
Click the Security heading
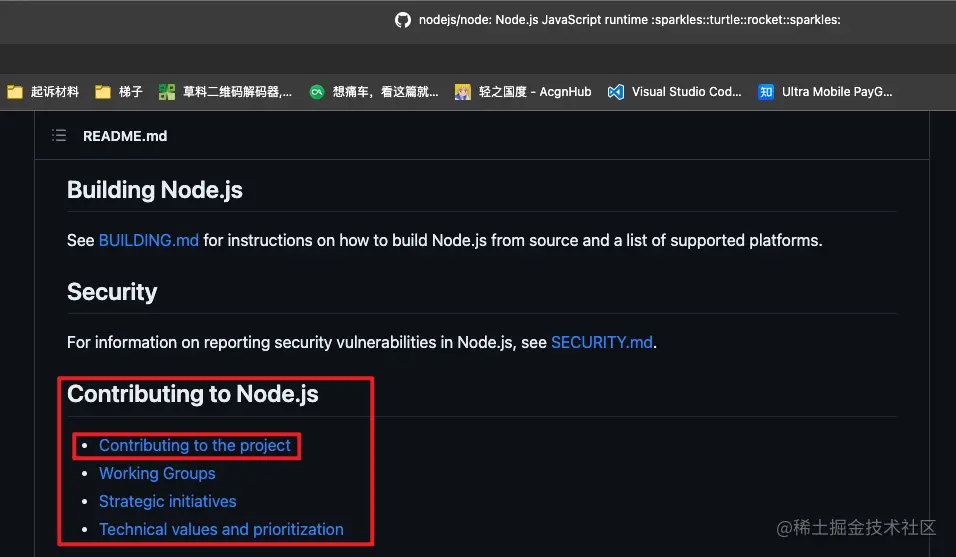pos(112,291)
